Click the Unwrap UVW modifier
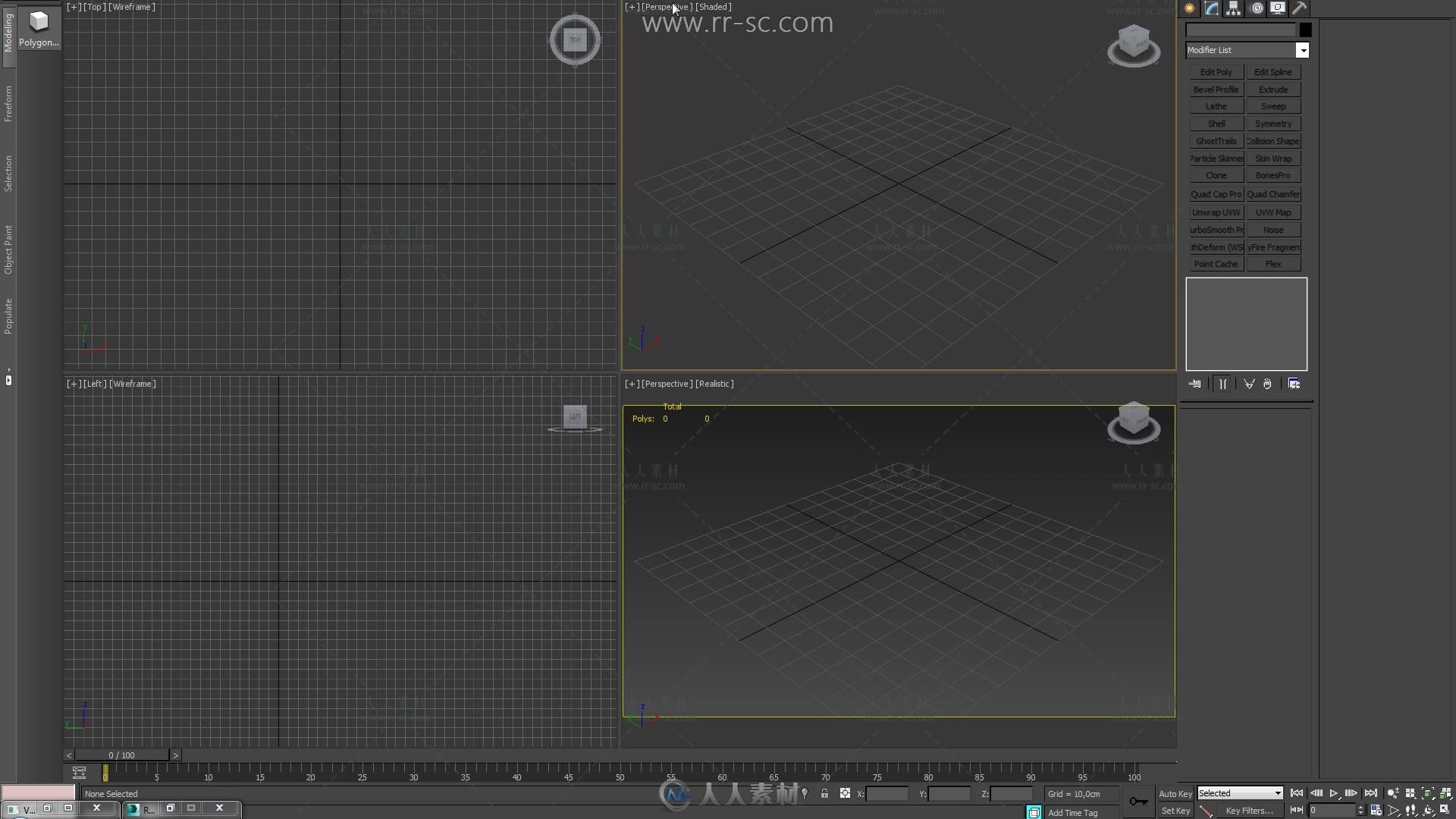 point(1216,212)
